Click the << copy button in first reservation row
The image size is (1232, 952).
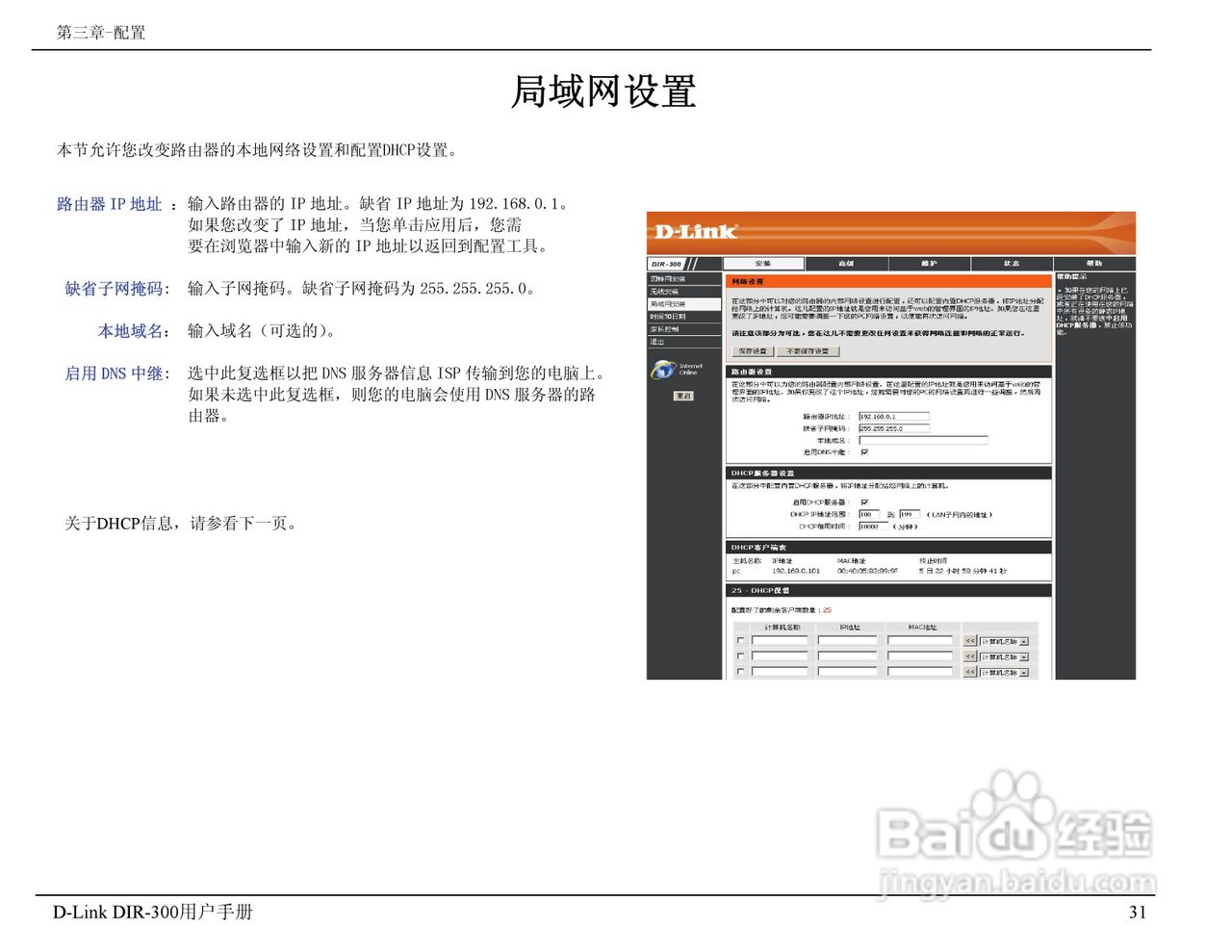pos(970,641)
